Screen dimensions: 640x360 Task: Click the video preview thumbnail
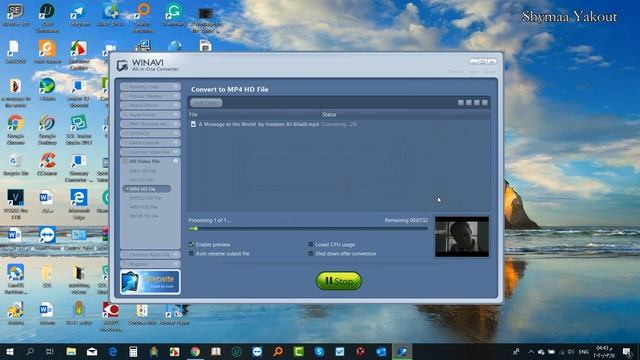pyautogui.click(x=462, y=237)
